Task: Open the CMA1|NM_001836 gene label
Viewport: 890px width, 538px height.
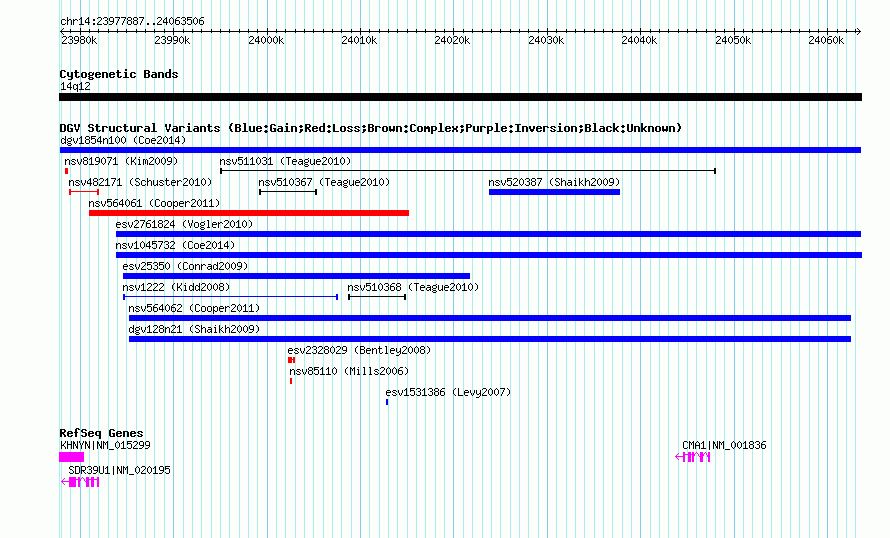Action: (724, 445)
